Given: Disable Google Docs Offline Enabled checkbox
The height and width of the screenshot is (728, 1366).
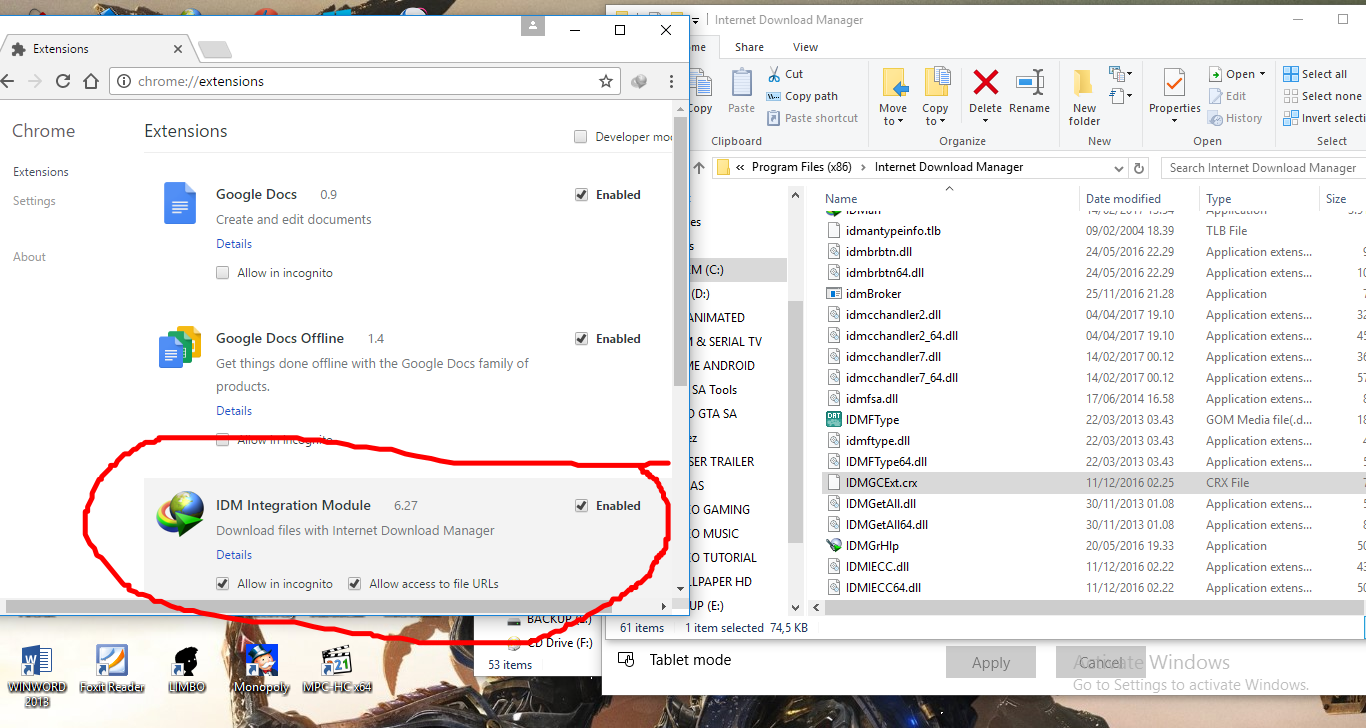Looking at the screenshot, I should 581,339.
